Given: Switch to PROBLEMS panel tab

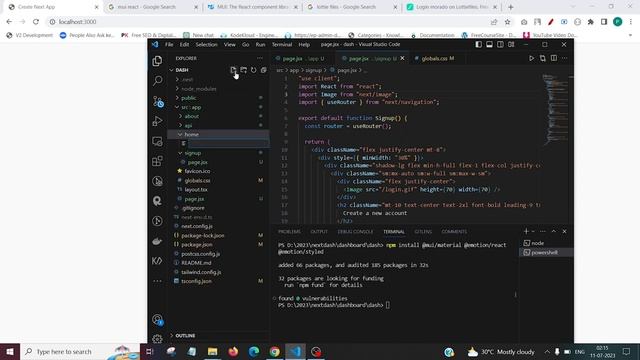Looking at the screenshot, I should click(x=289, y=231).
